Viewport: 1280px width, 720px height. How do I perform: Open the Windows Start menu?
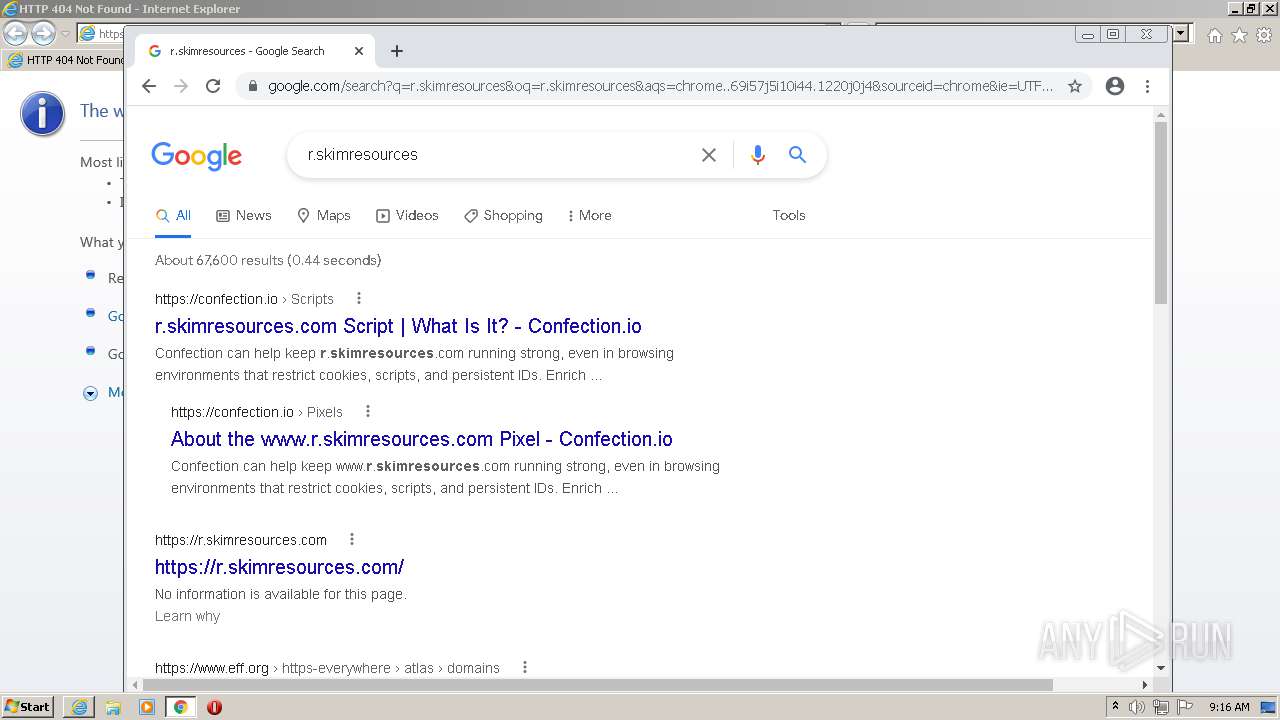[28, 707]
